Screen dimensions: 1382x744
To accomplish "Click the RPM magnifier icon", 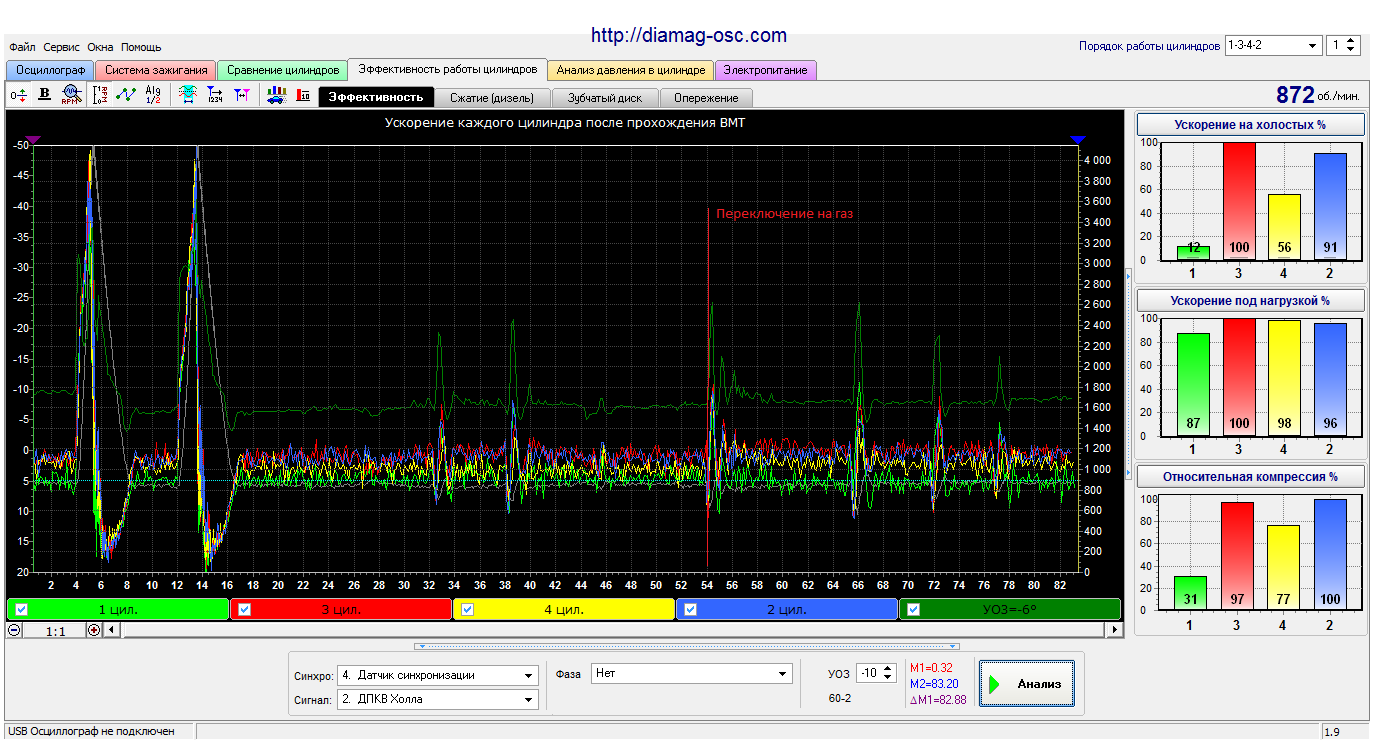I will pyautogui.click(x=70, y=95).
